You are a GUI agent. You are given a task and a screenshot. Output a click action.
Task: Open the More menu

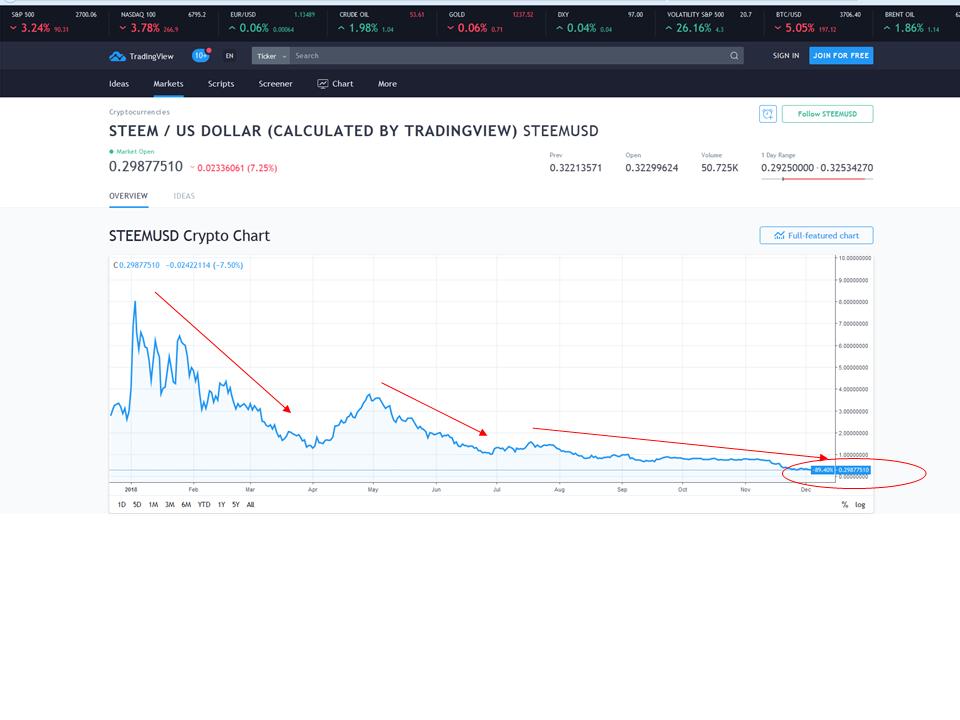pyautogui.click(x=387, y=84)
